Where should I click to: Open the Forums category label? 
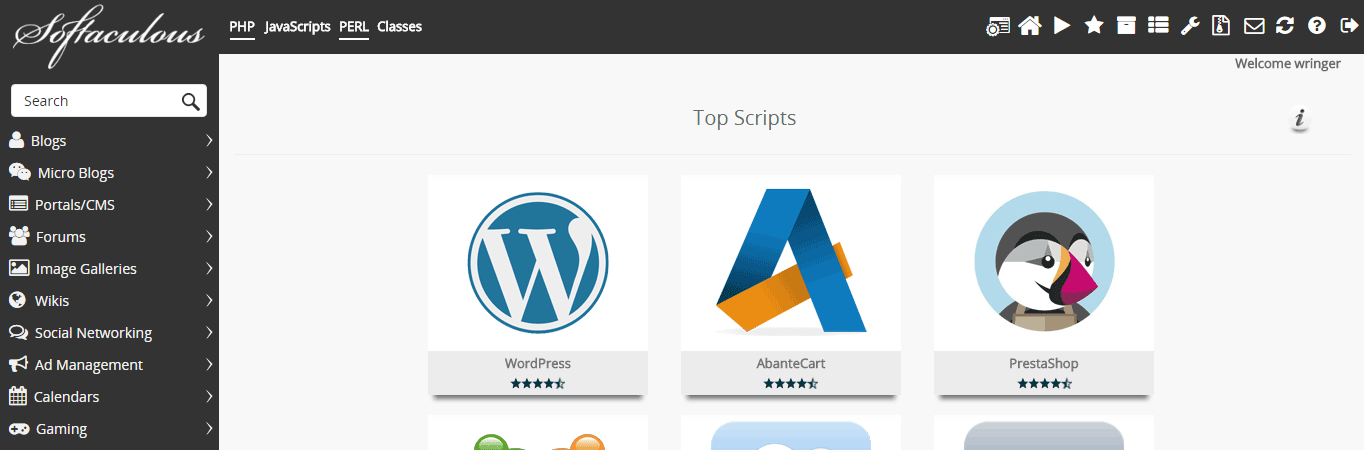[61, 237]
